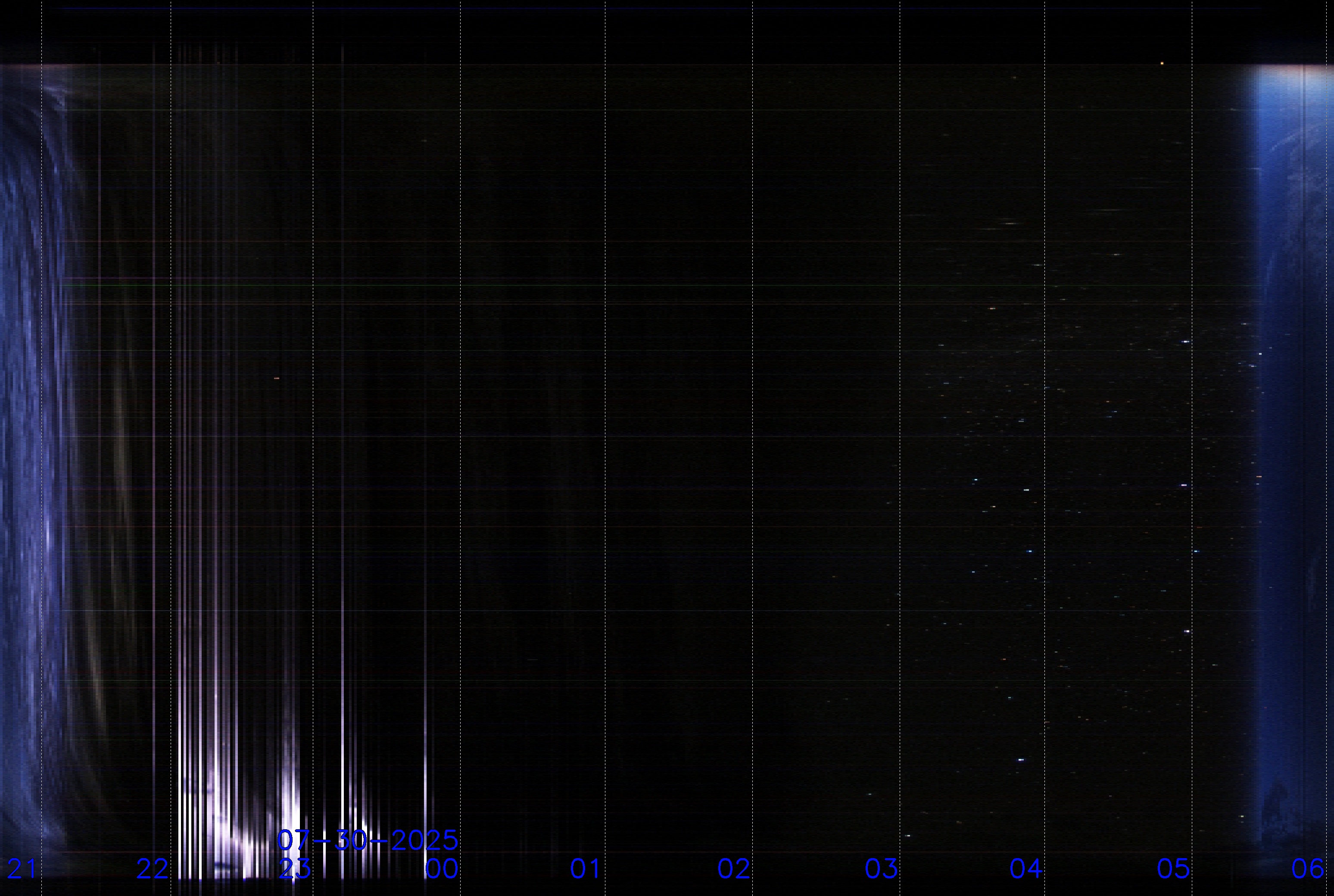
Task: Click the 22 hour label
Action: (x=153, y=869)
